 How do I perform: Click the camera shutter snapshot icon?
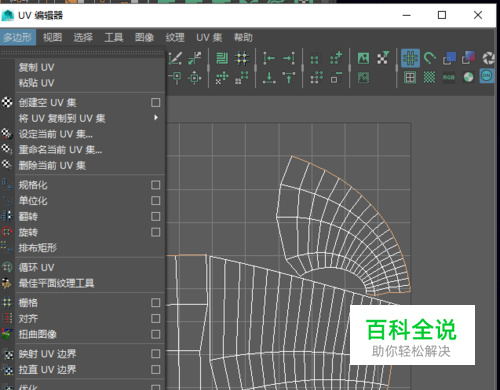(489, 58)
